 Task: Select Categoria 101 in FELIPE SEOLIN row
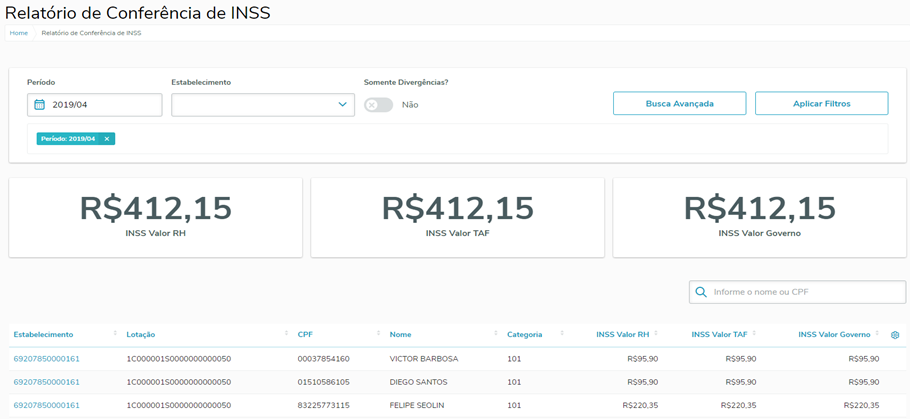click(514, 405)
